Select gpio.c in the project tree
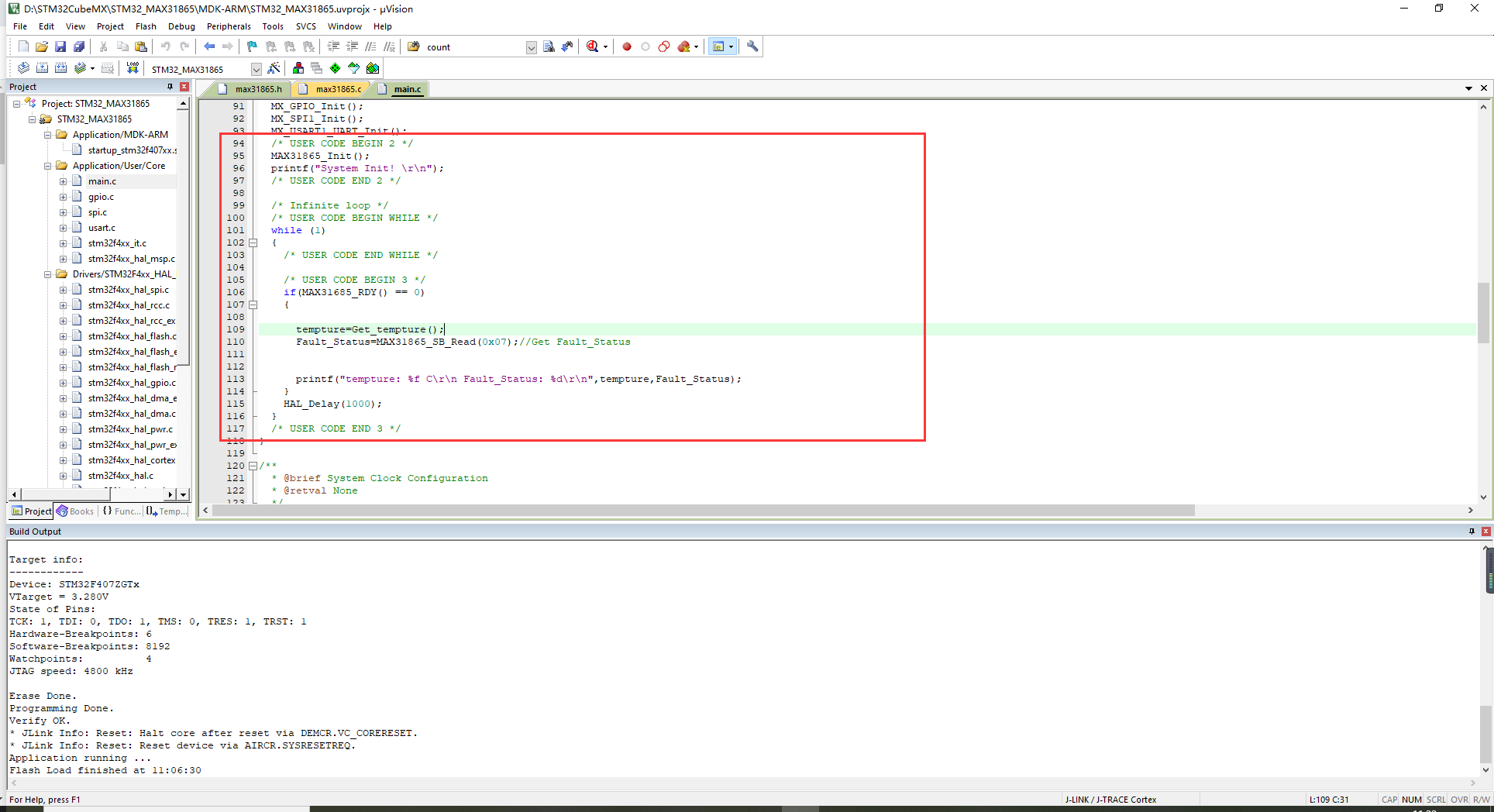This screenshot has height=812, width=1494. coord(101,197)
